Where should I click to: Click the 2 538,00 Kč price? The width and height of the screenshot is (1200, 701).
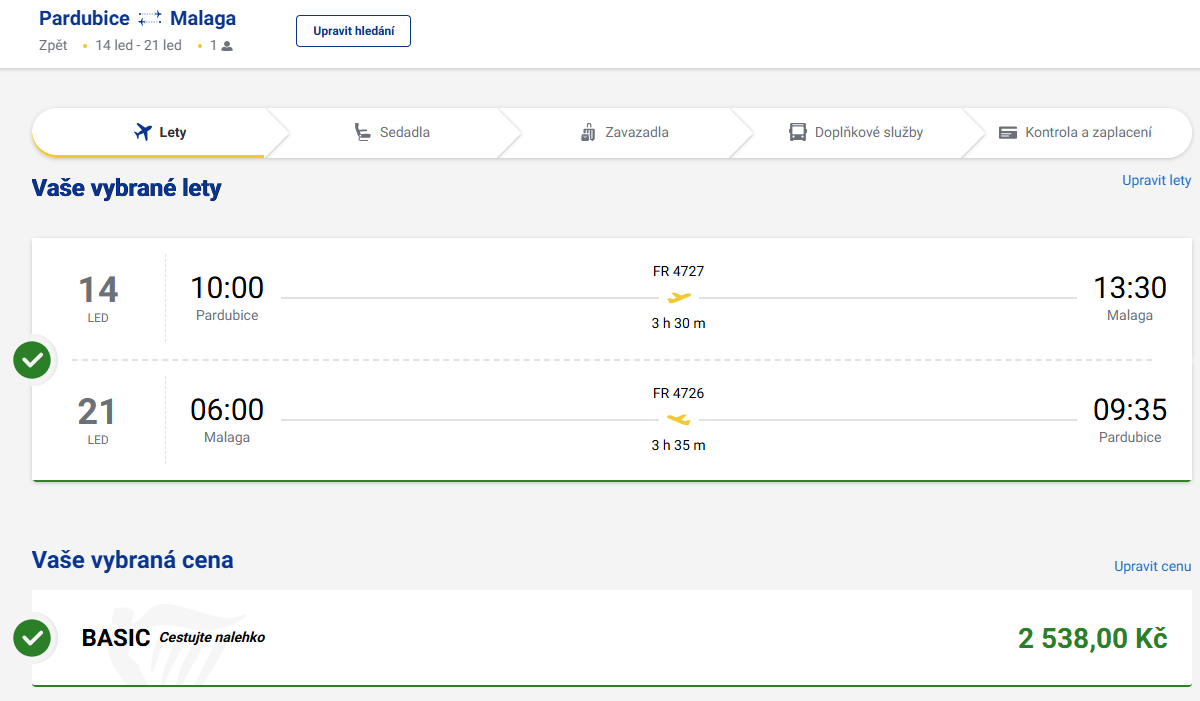click(1092, 638)
